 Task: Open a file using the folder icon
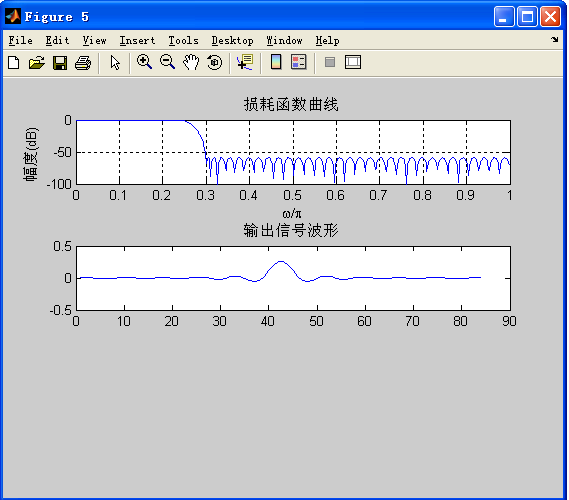(37, 63)
